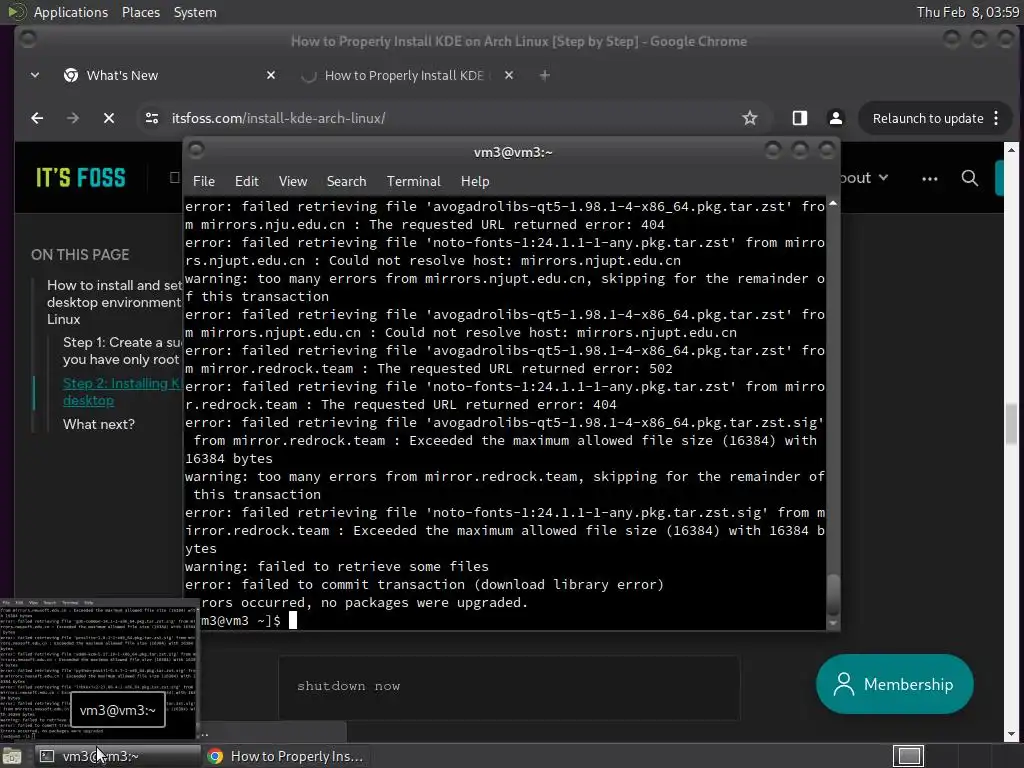This screenshot has height=768, width=1024.
Task: Open terminal Search menu
Action: 346,182
